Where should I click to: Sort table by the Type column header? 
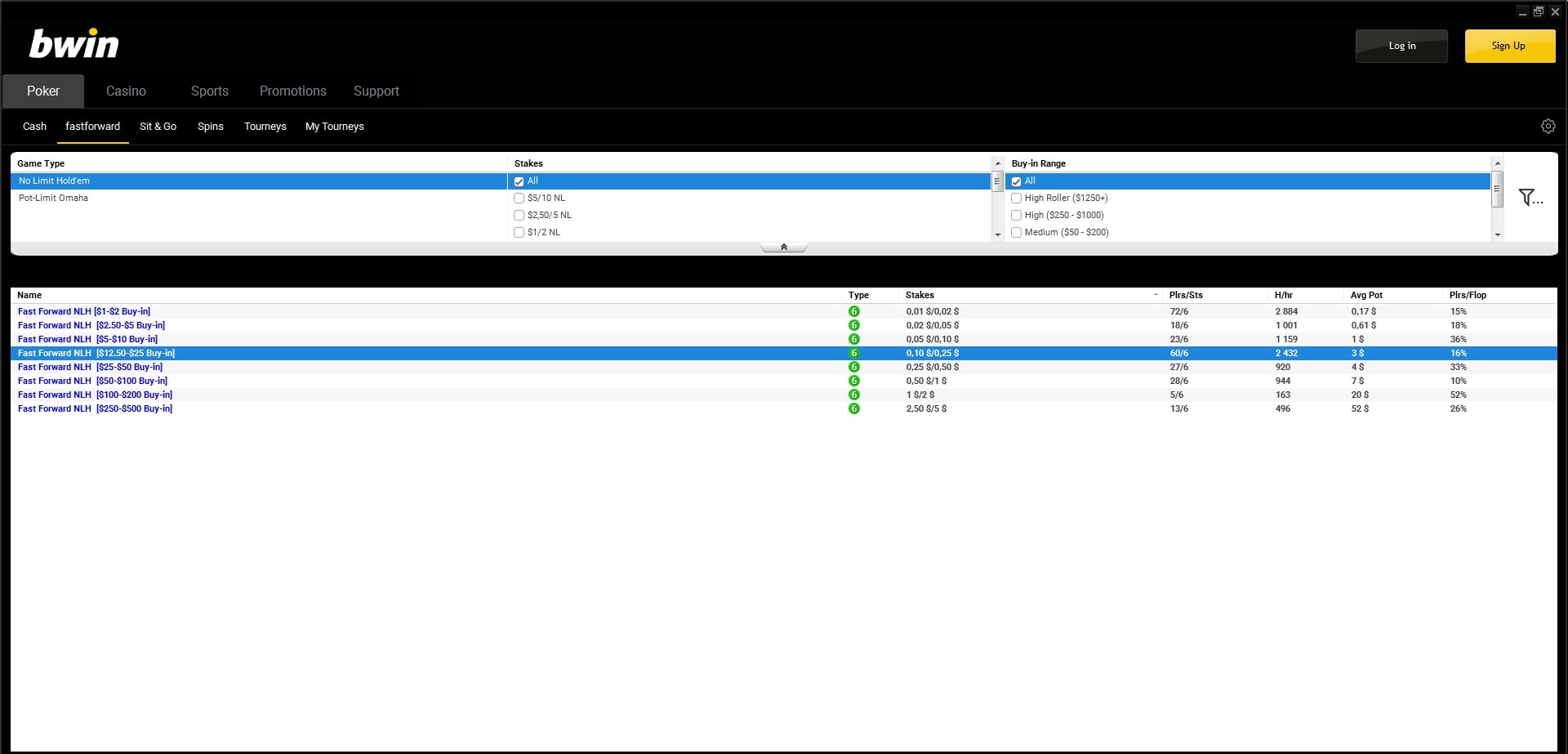858,295
